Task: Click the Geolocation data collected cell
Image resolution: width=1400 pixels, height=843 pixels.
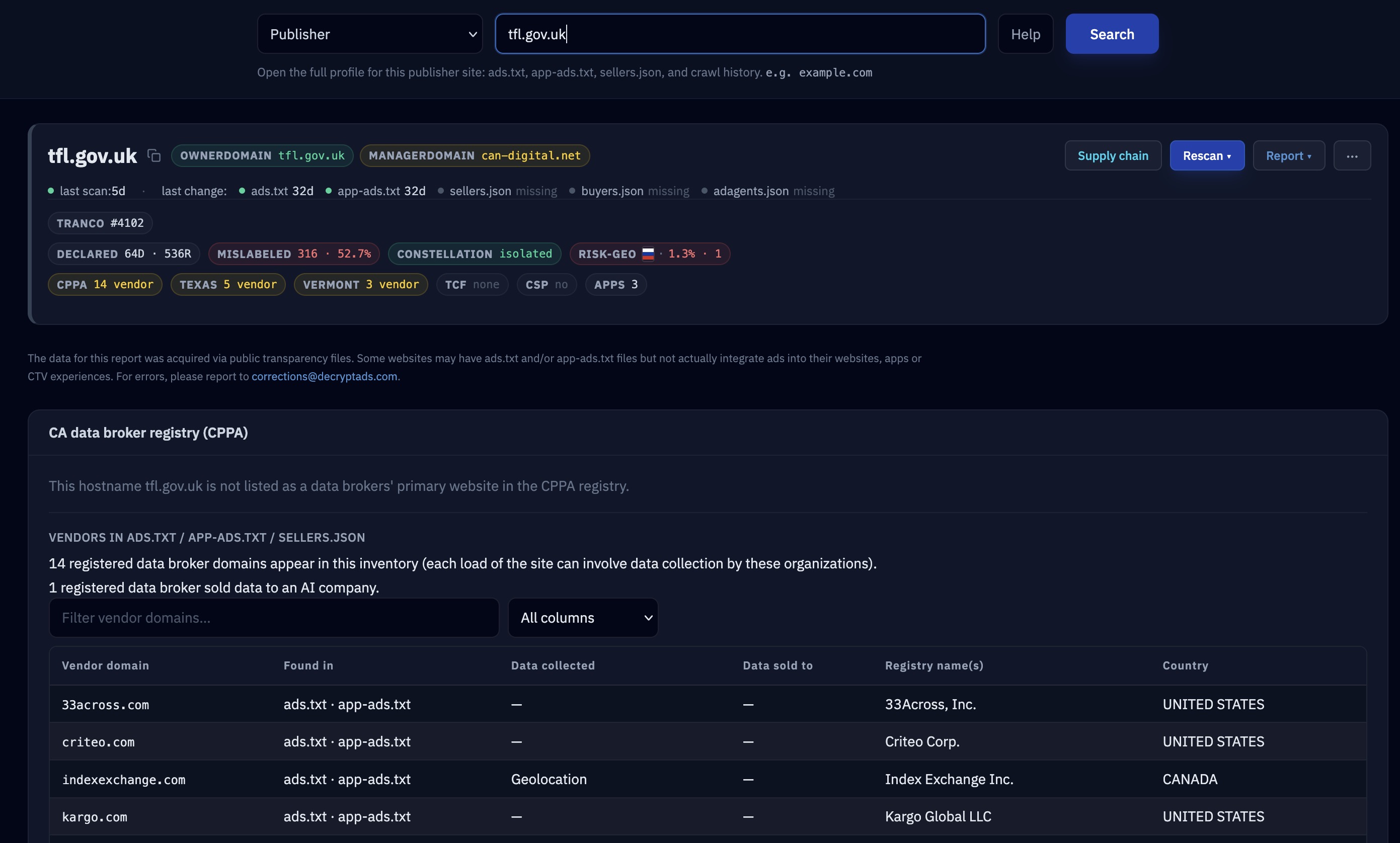Action: click(x=549, y=780)
